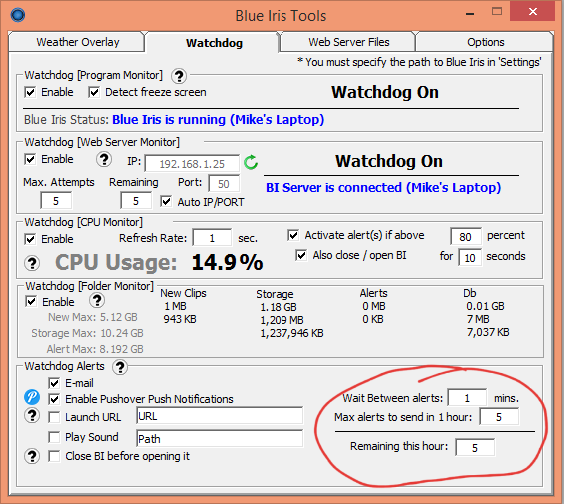The width and height of the screenshot is (564, 504).
Task: Toggle Detect freeze screen checkbox
Action: click(94, 92)
